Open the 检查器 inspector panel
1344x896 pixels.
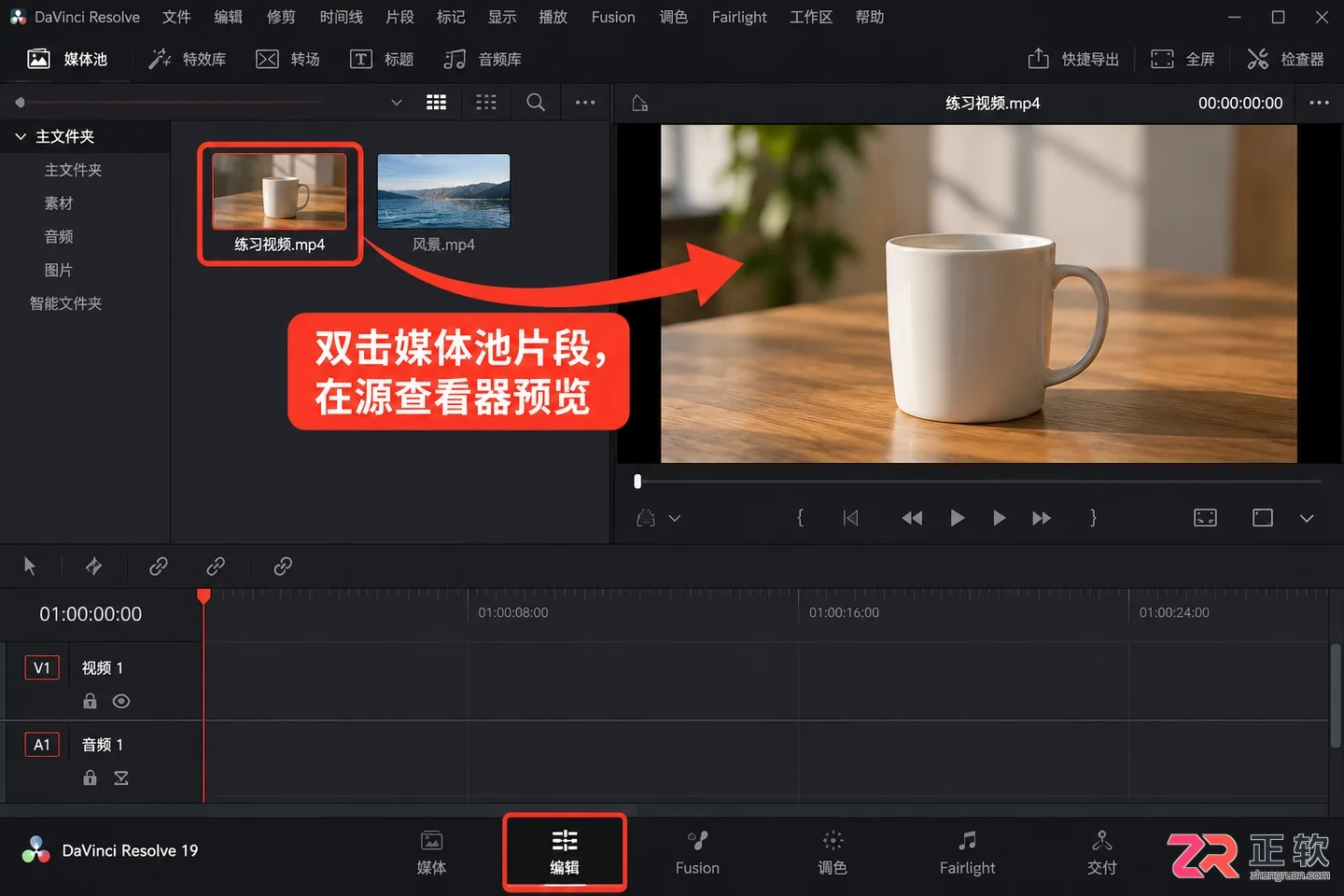(x=1286, y=59)
